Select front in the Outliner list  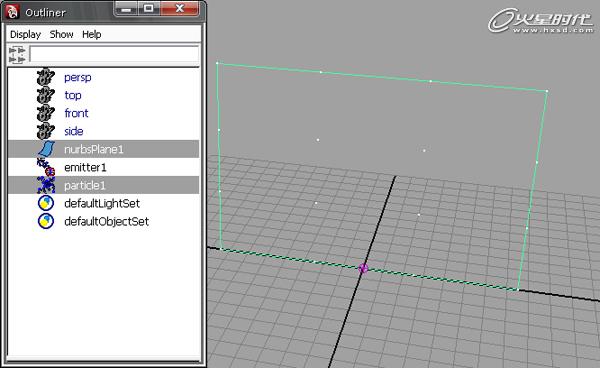click(76, 113)
